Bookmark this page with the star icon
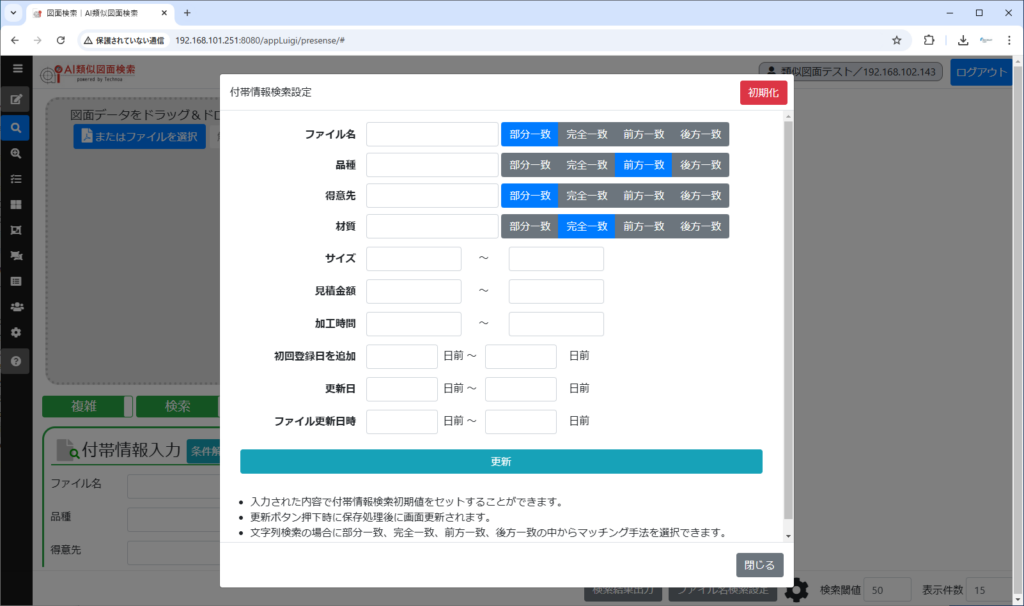 [896, 40]
